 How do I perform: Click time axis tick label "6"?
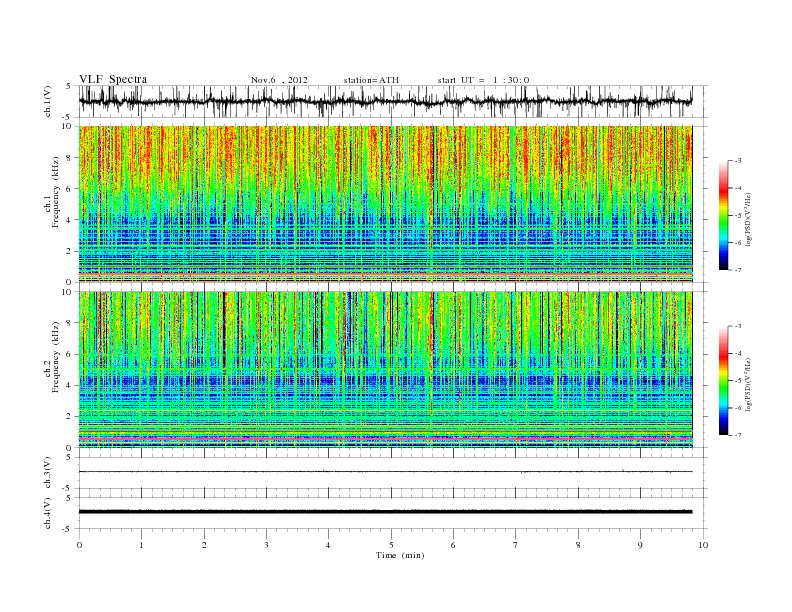pyautogui.click(x=453, y=545)
